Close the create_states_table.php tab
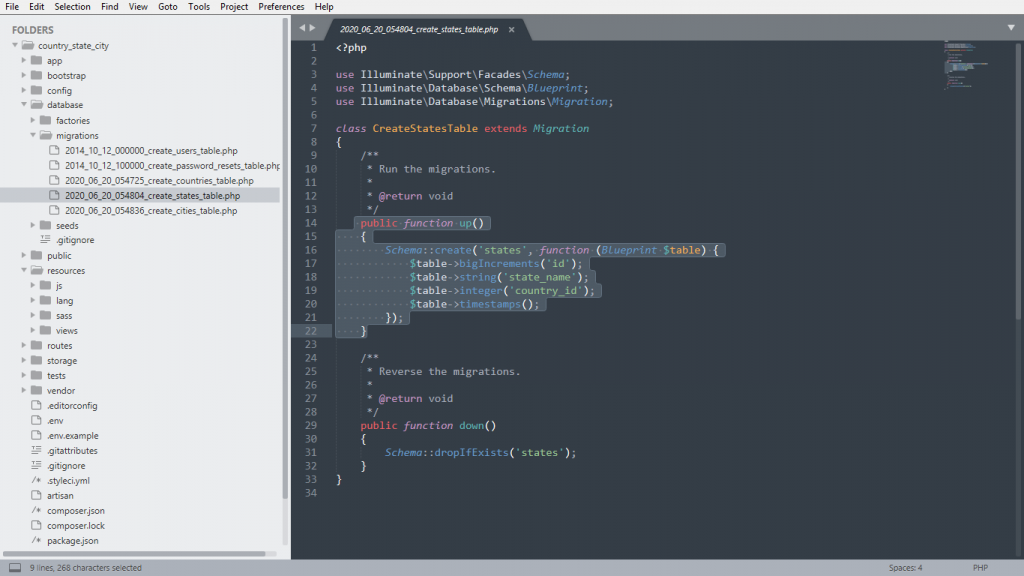Screen dimensions: 1024x576 [512, 30]
